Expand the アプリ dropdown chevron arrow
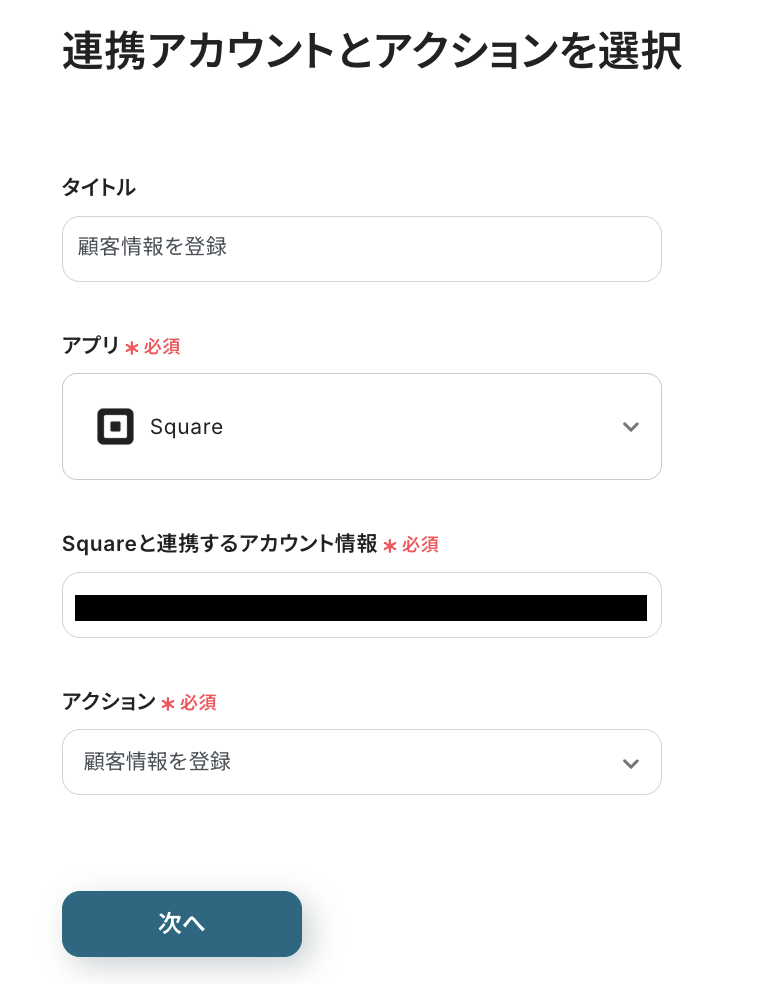Screen dimensions: 764x984 [x=630, y=427]
